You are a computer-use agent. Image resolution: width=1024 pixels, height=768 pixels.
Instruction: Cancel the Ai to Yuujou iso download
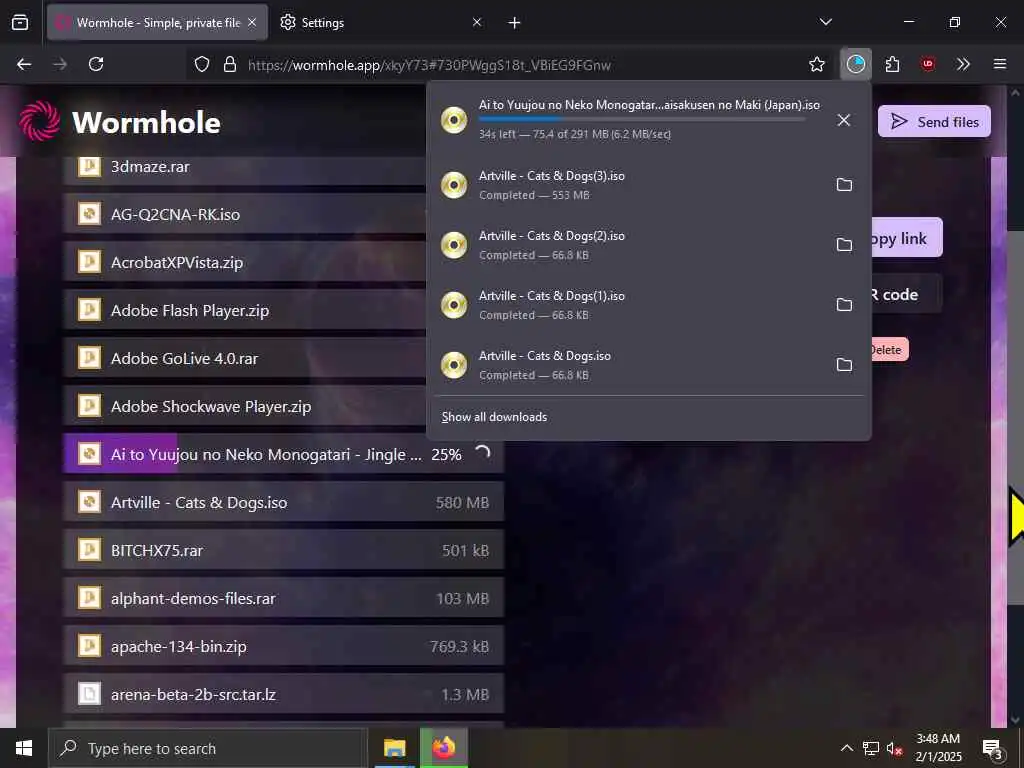click(844, 120)
